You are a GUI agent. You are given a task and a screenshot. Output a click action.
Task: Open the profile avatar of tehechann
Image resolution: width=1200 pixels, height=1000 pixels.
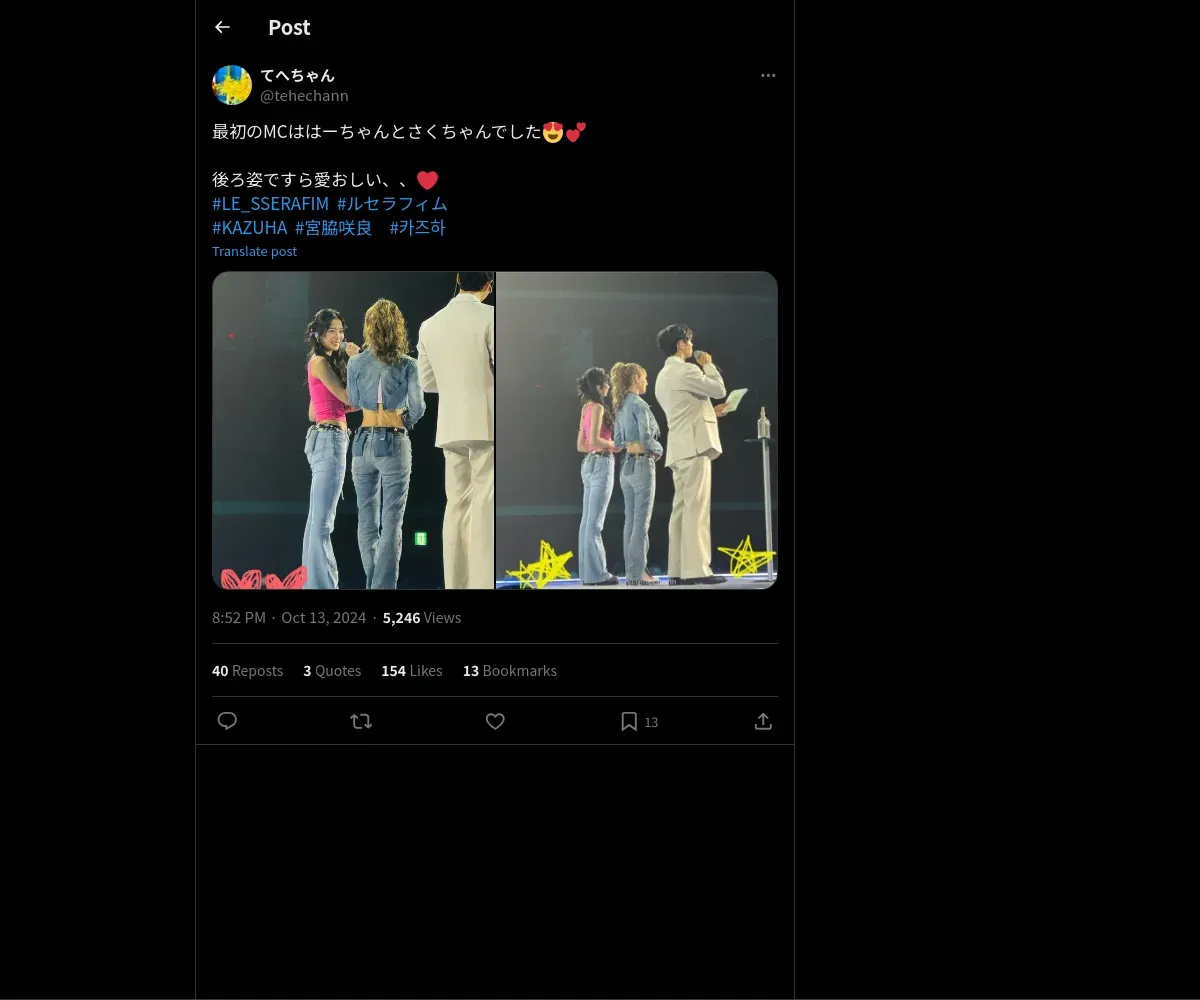tap(232, 85)
